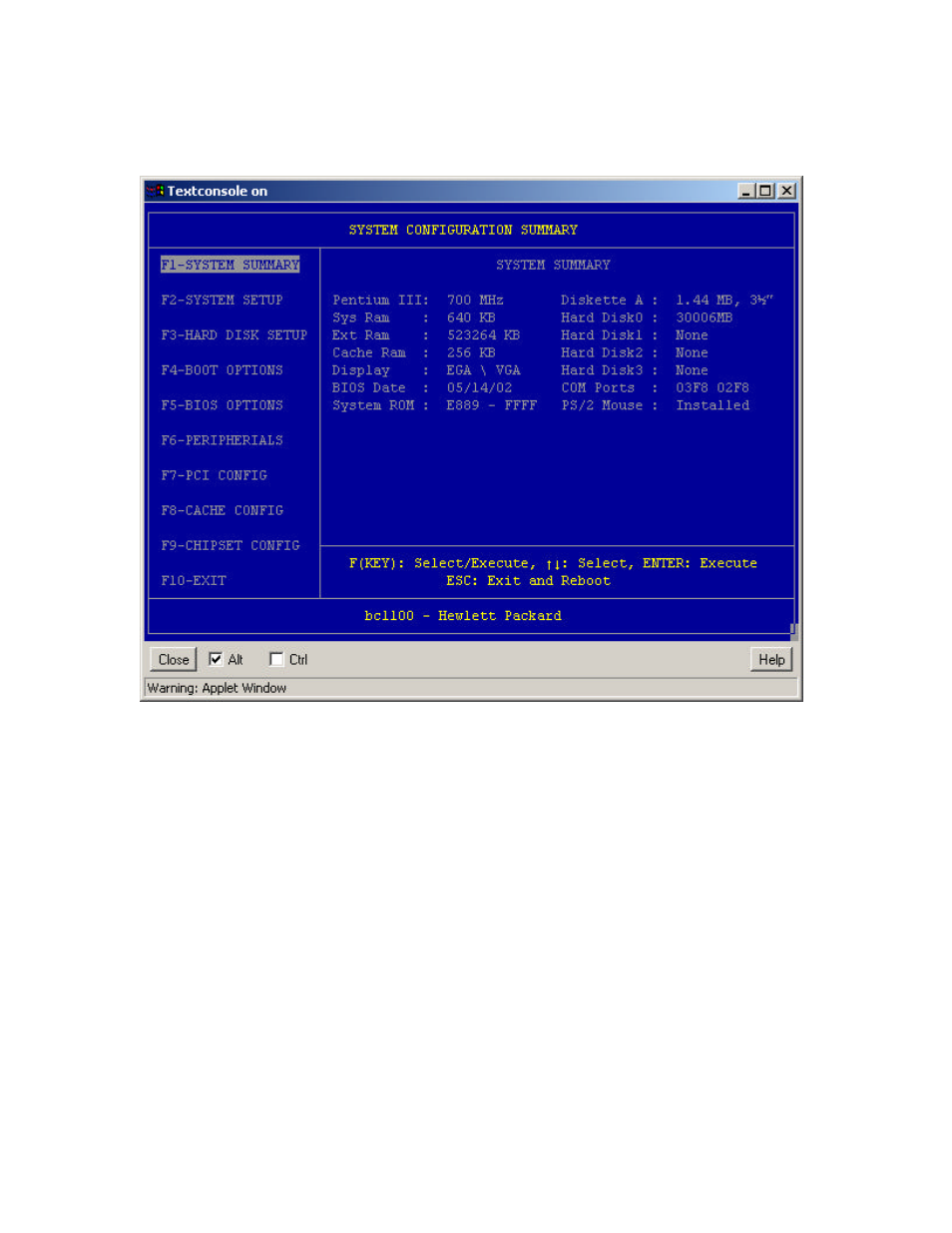Close window using title bar X

(x=786, y=191)
